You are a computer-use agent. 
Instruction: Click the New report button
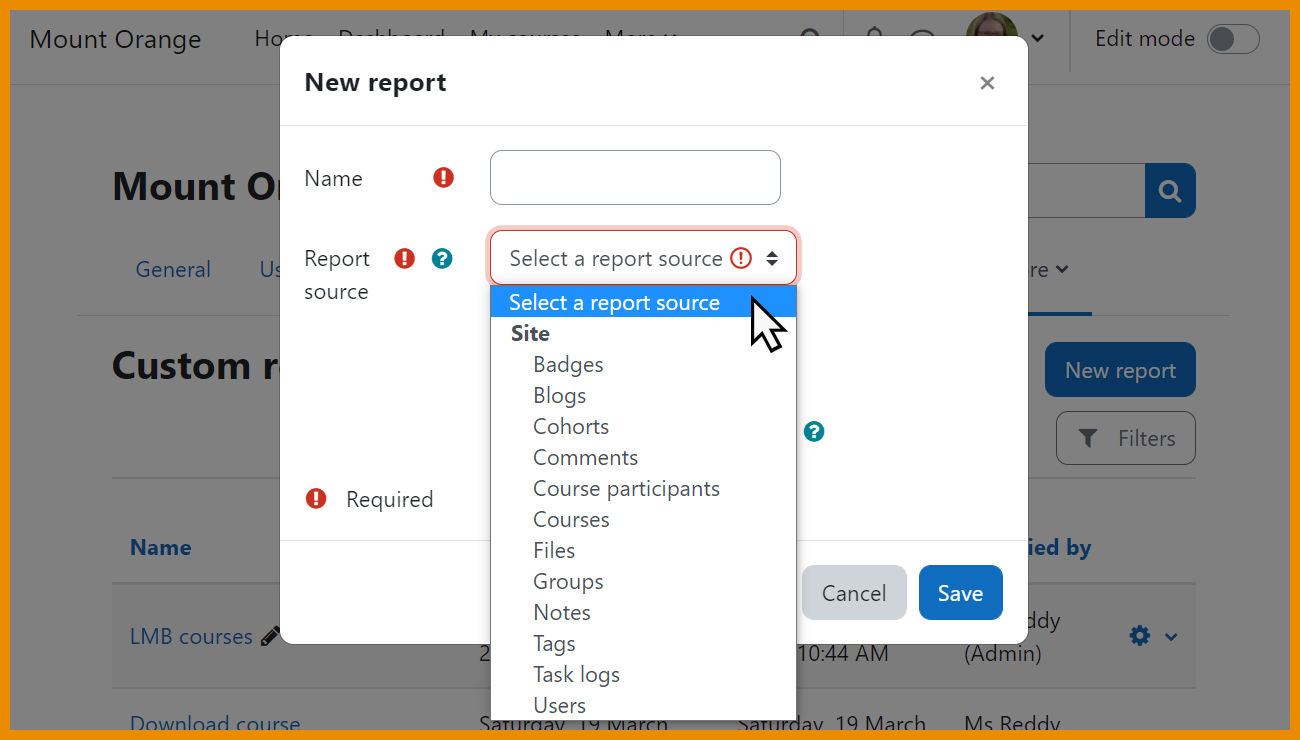pyautogui.click(x=1119, y=369)
